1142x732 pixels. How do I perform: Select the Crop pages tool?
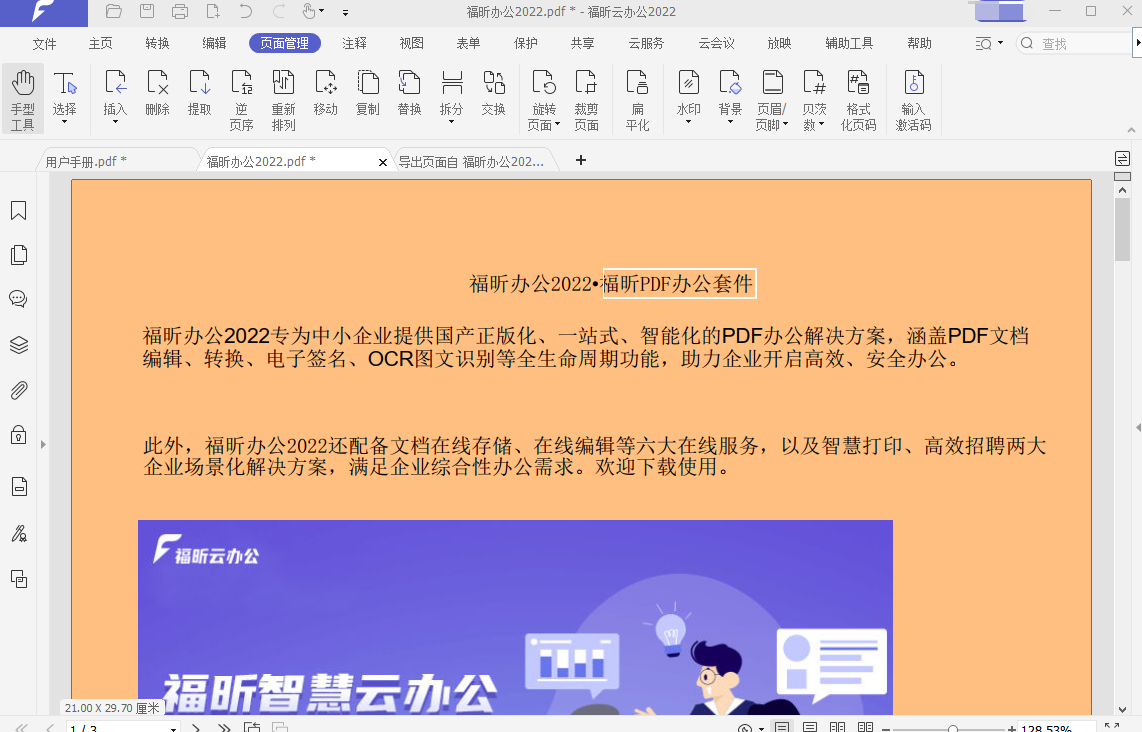587,95
